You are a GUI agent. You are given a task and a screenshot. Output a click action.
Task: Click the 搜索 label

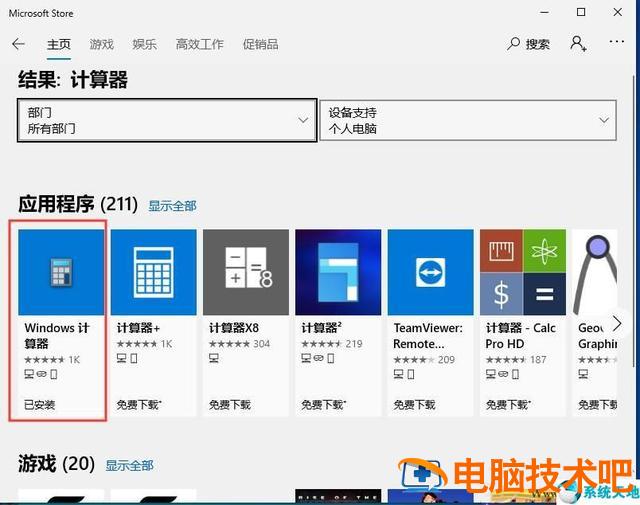click(x=538, y=44)
